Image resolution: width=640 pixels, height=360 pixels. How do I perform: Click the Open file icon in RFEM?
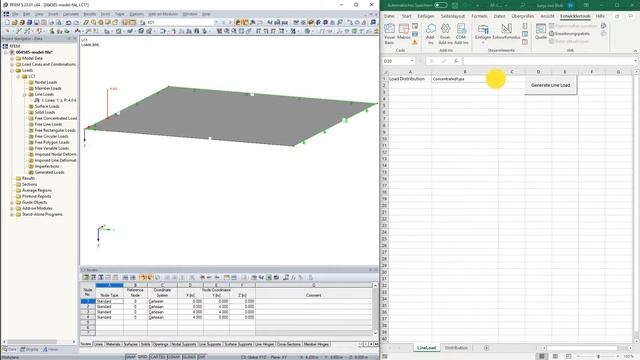point(14,22)
